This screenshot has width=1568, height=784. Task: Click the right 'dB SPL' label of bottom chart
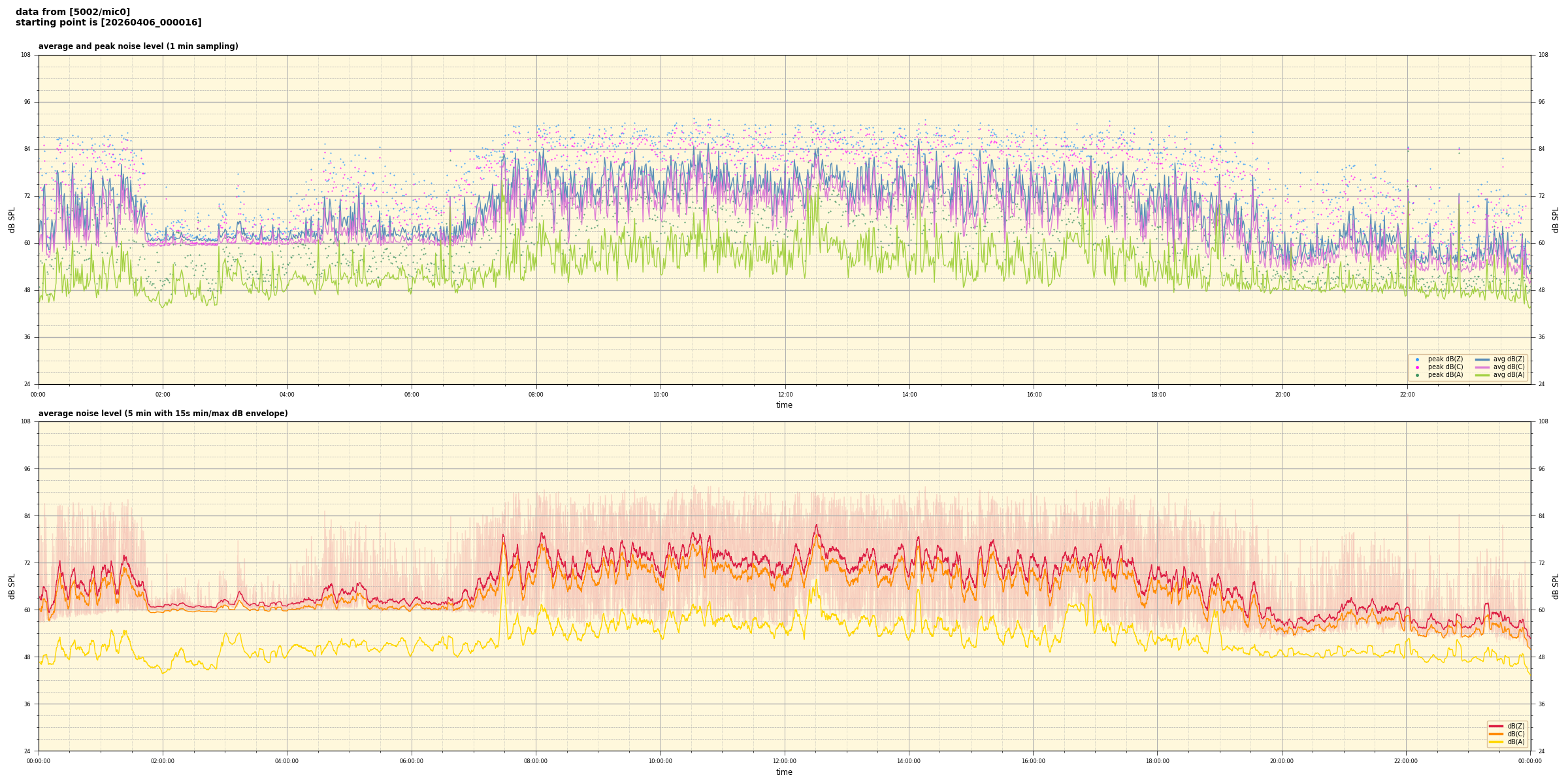(x=1556, y=586)
